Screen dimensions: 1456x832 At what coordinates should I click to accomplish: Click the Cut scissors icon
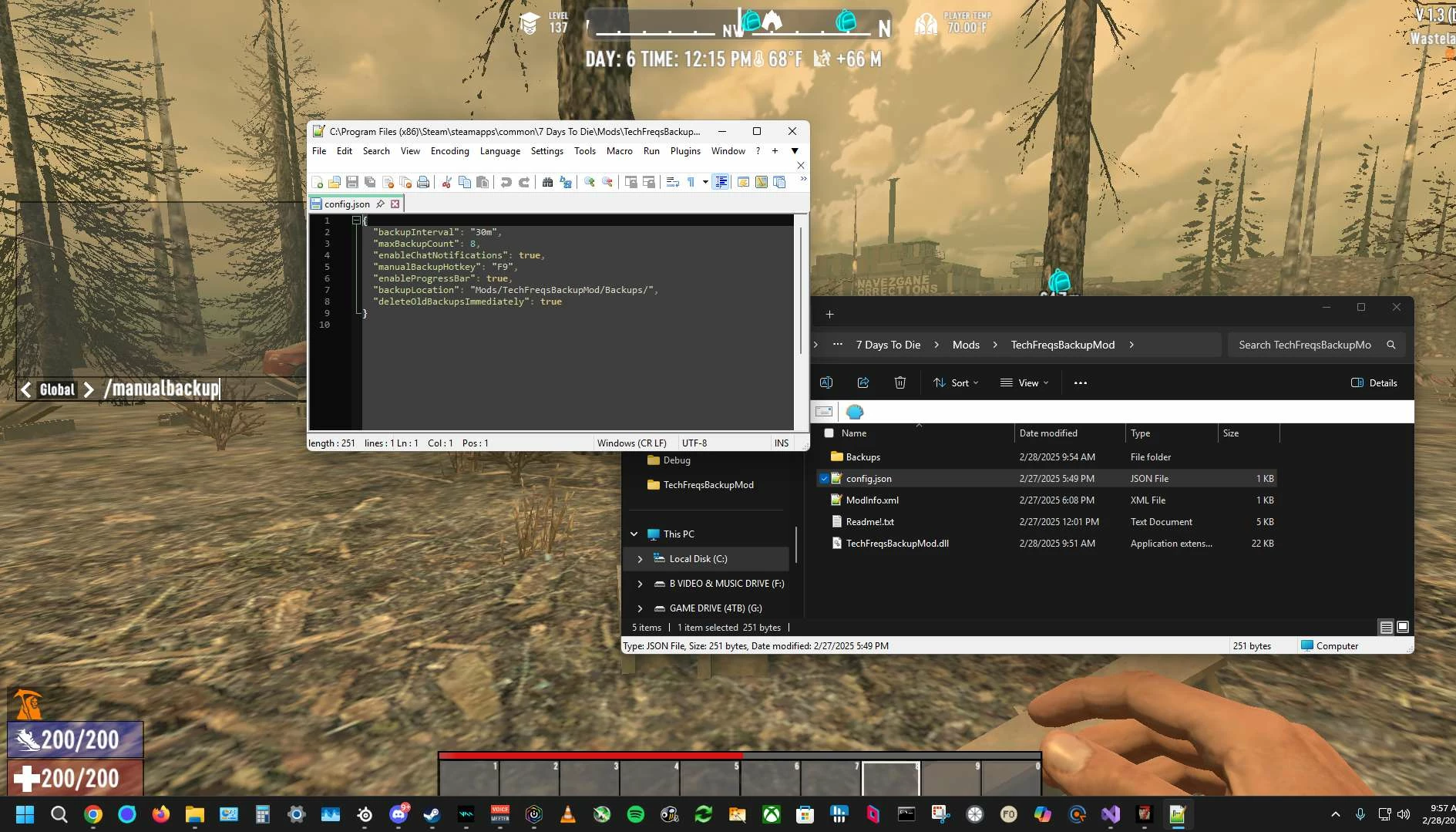click(x=446, y=182)
